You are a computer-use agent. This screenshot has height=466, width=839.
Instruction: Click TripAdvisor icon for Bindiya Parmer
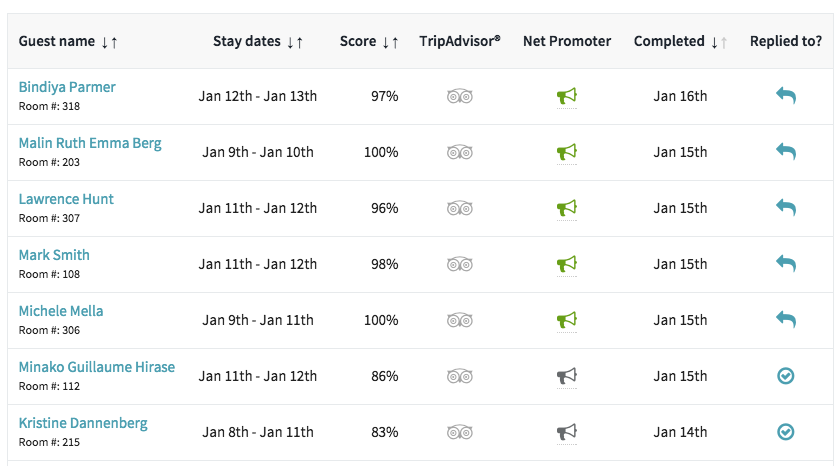pyautogui.click(x=460, y=96)
